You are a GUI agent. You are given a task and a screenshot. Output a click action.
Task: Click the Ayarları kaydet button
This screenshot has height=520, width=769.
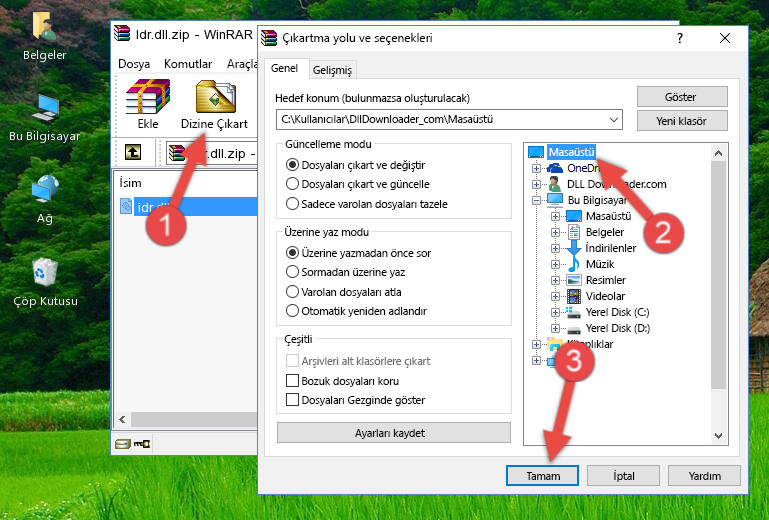point(393,433)
